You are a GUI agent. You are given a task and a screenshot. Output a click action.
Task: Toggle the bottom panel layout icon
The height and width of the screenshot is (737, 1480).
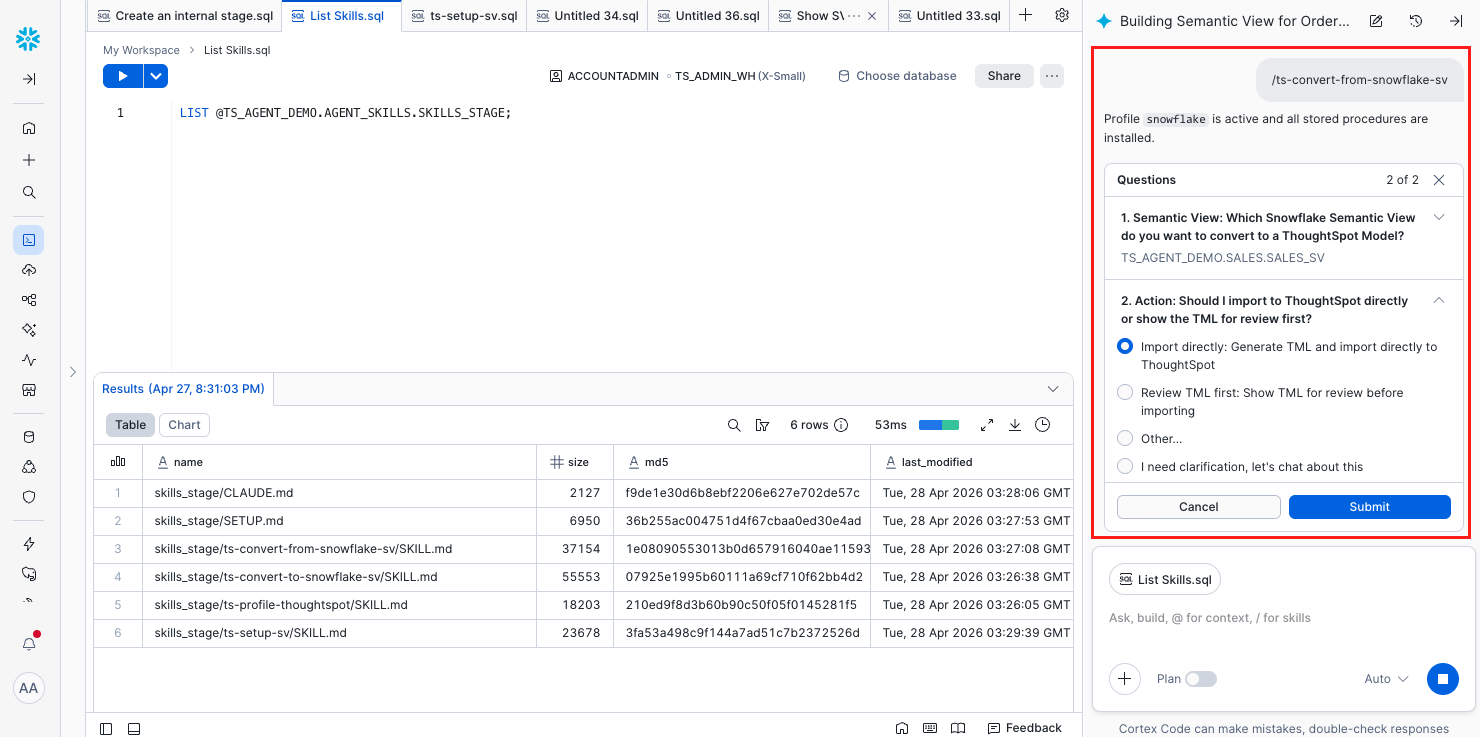[x=134, y=728]
